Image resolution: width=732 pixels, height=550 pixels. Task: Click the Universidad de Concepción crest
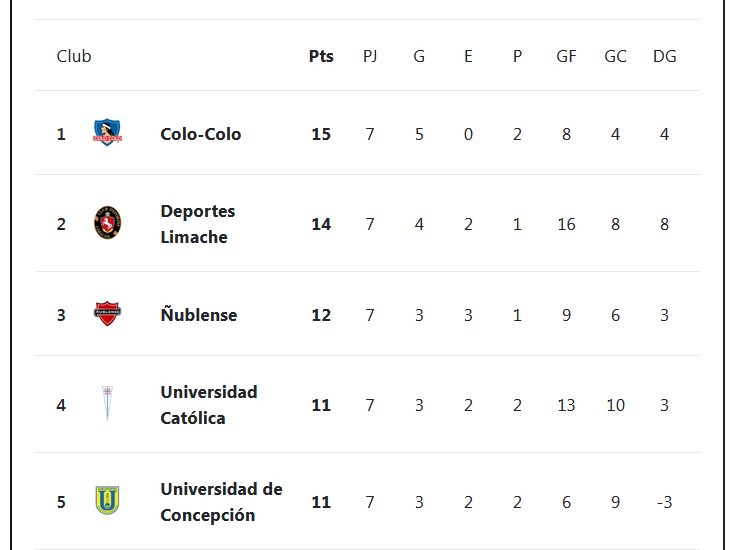point(107,501)
